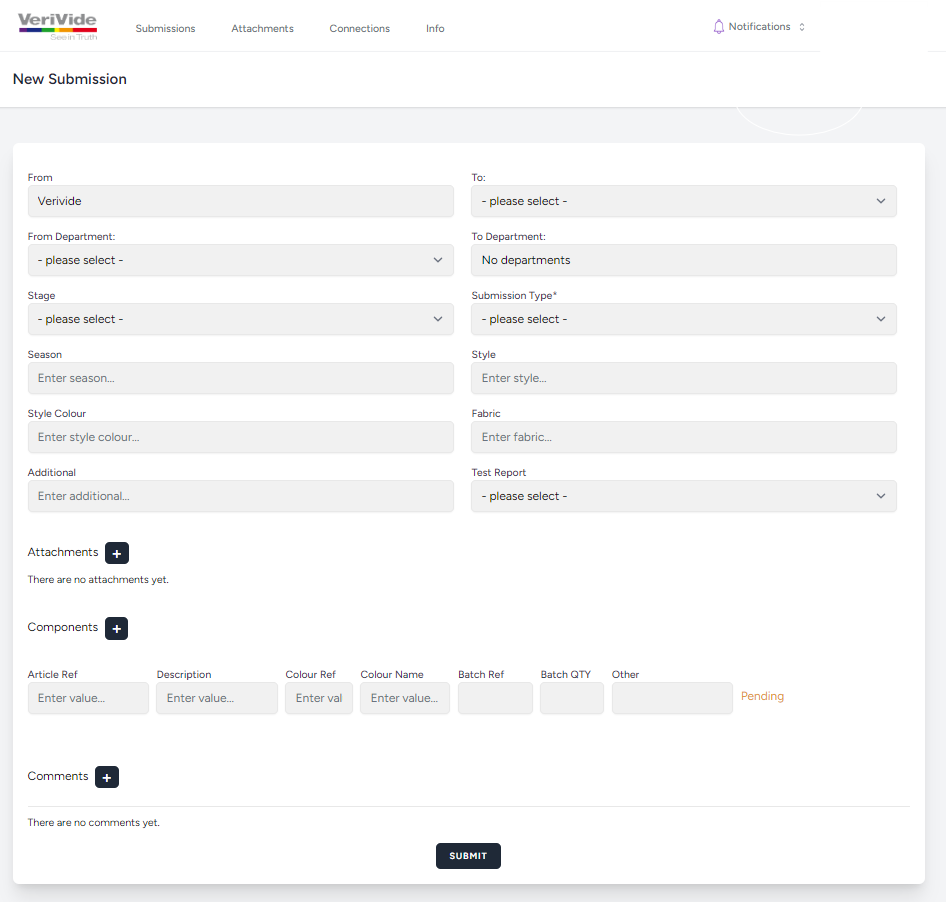Expand the From Department dropdown

[x=240, y=260]
